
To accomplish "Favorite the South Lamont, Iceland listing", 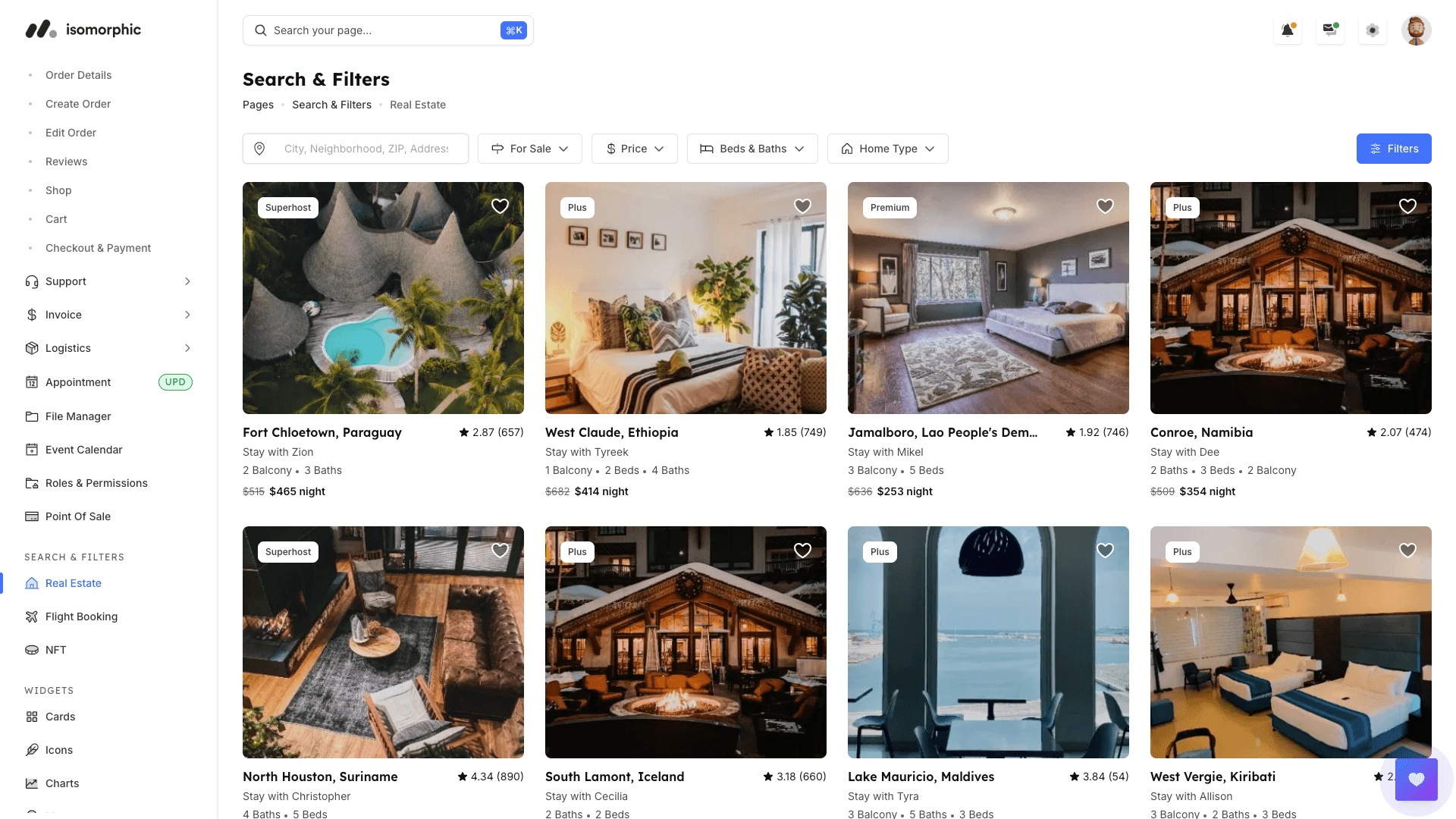I will click(x=802, y=551).
